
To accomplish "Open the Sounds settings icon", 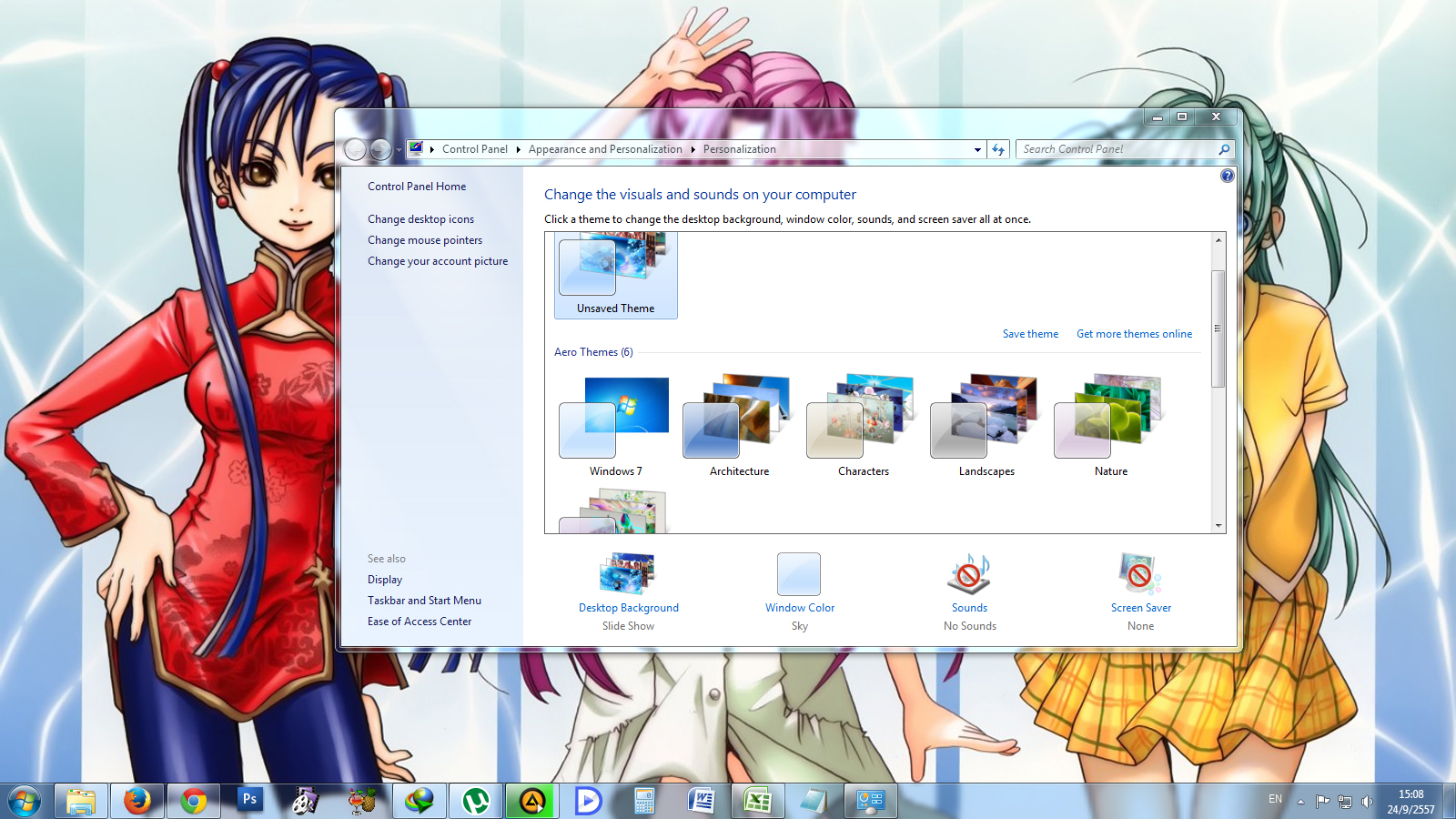I will point(969,574).
